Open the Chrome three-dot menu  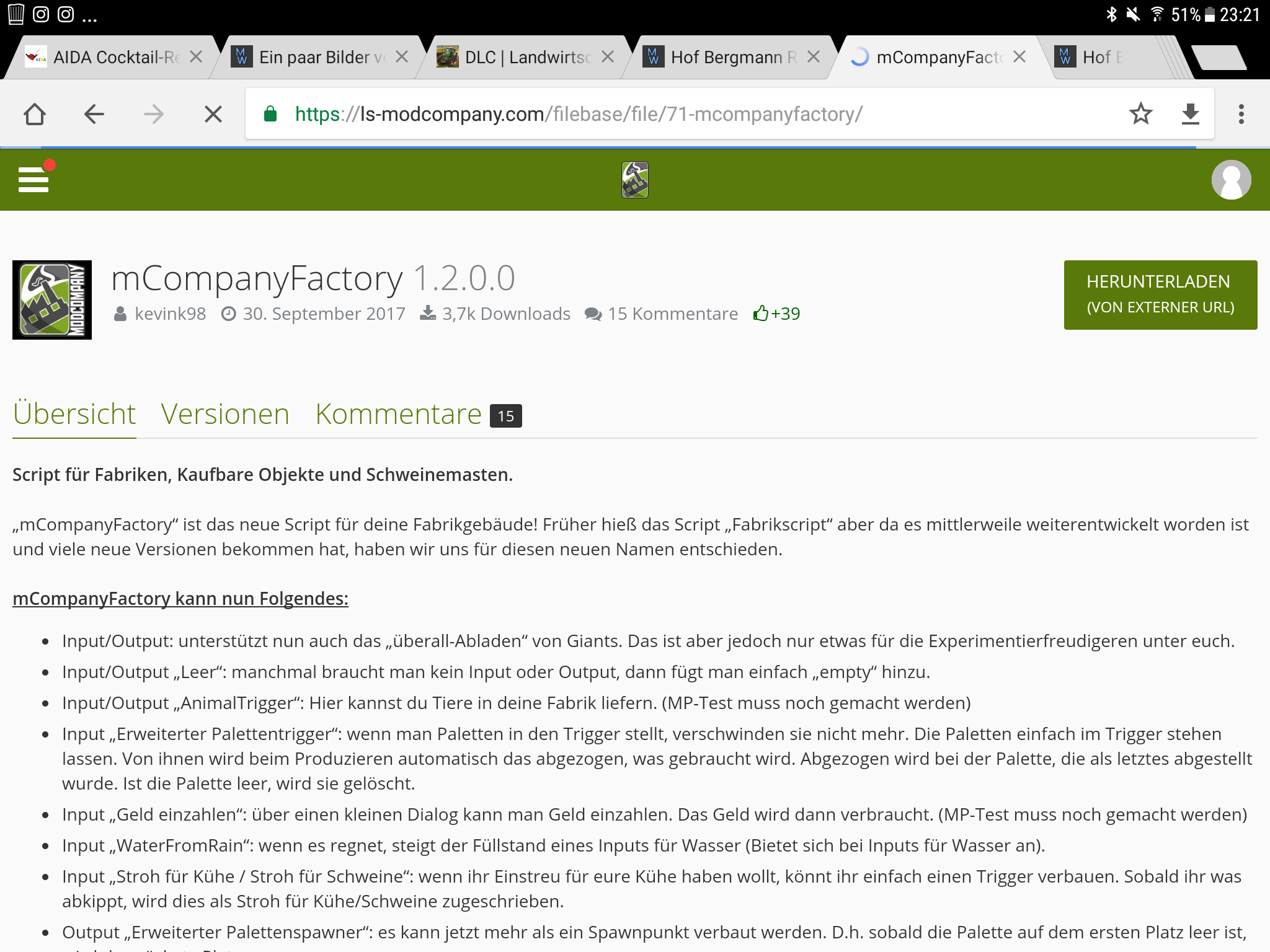tap(1241, 114)
